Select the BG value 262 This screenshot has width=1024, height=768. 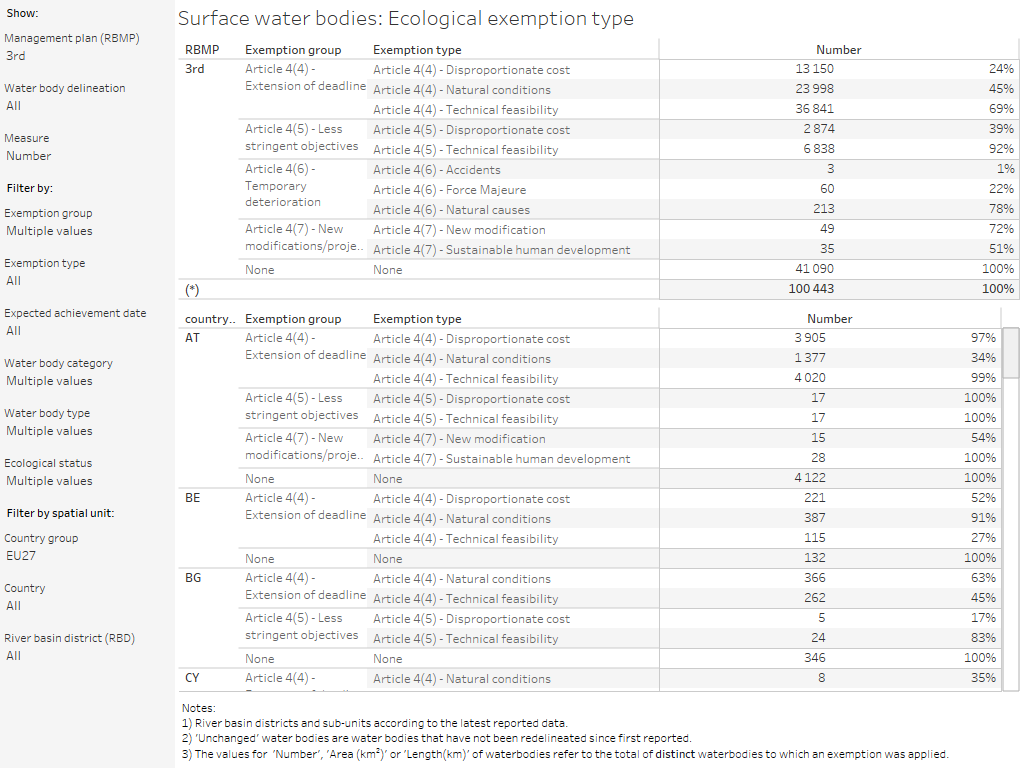pos(814,598)
